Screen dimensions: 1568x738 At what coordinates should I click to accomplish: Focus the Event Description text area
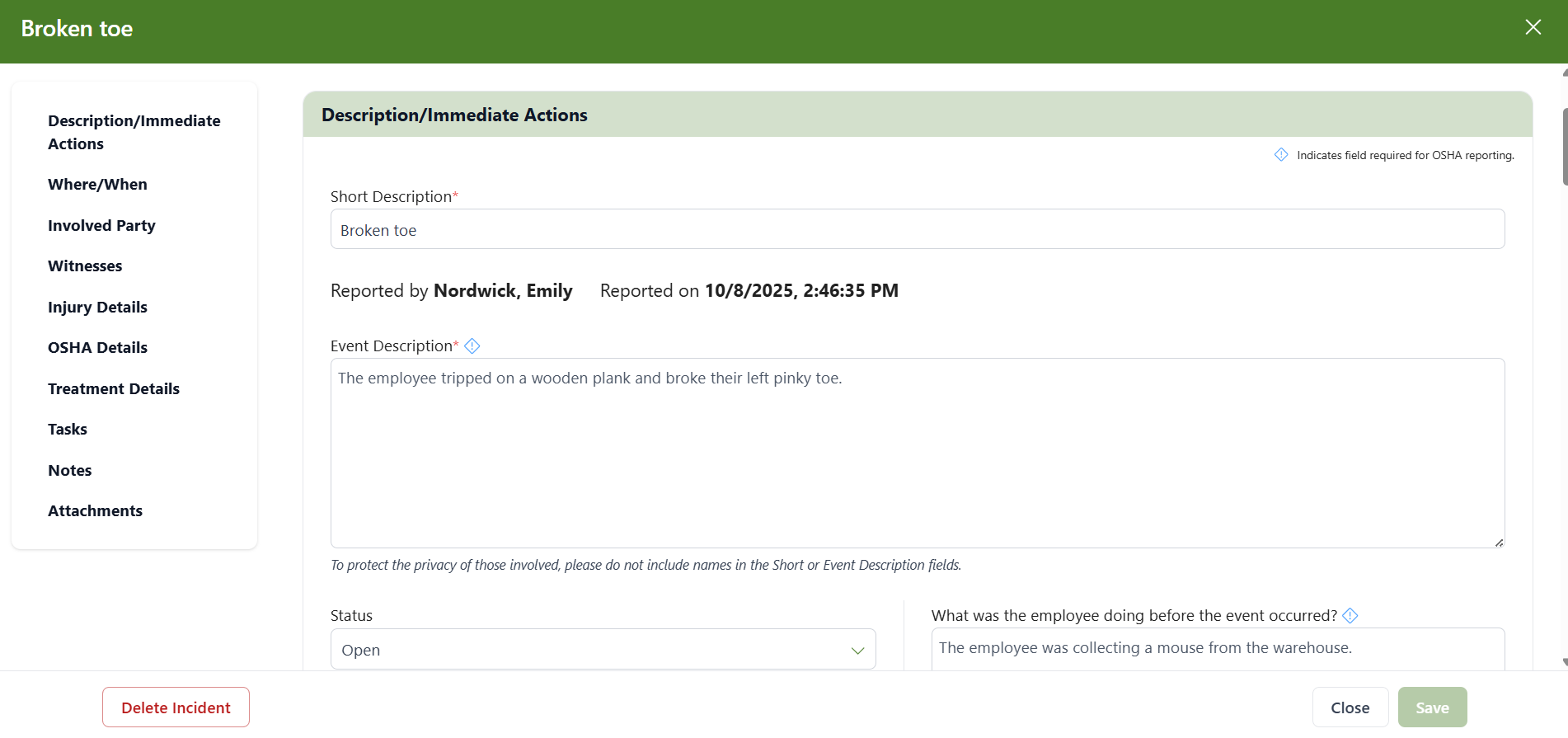(x=917, y=453)
